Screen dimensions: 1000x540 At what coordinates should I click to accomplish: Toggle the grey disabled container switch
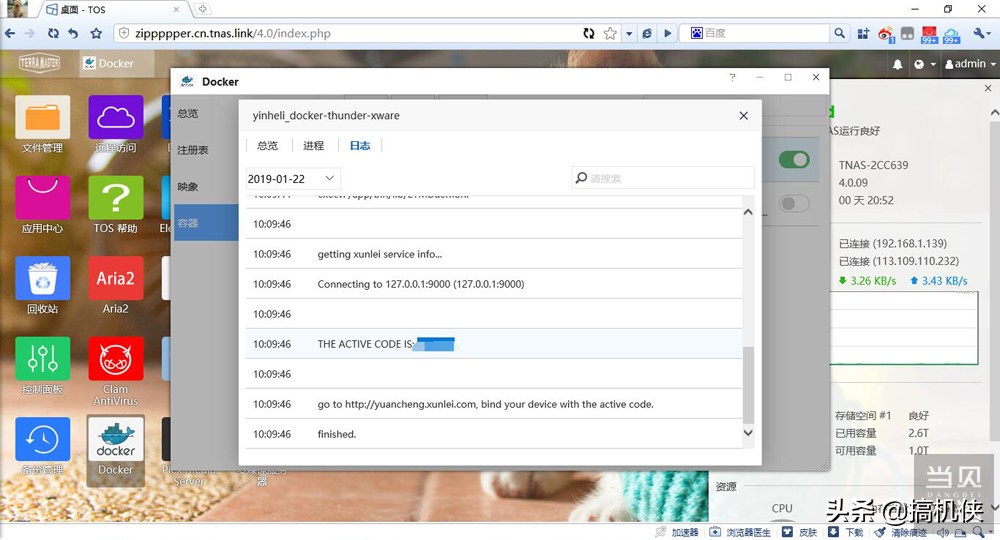point(794,203)
